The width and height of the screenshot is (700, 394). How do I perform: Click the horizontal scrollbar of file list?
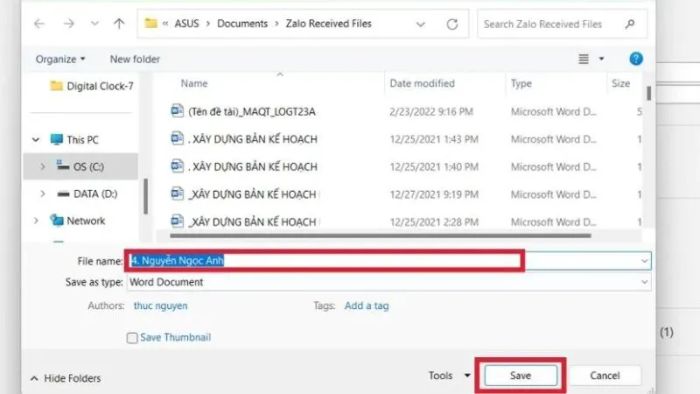tap(380, 236)
